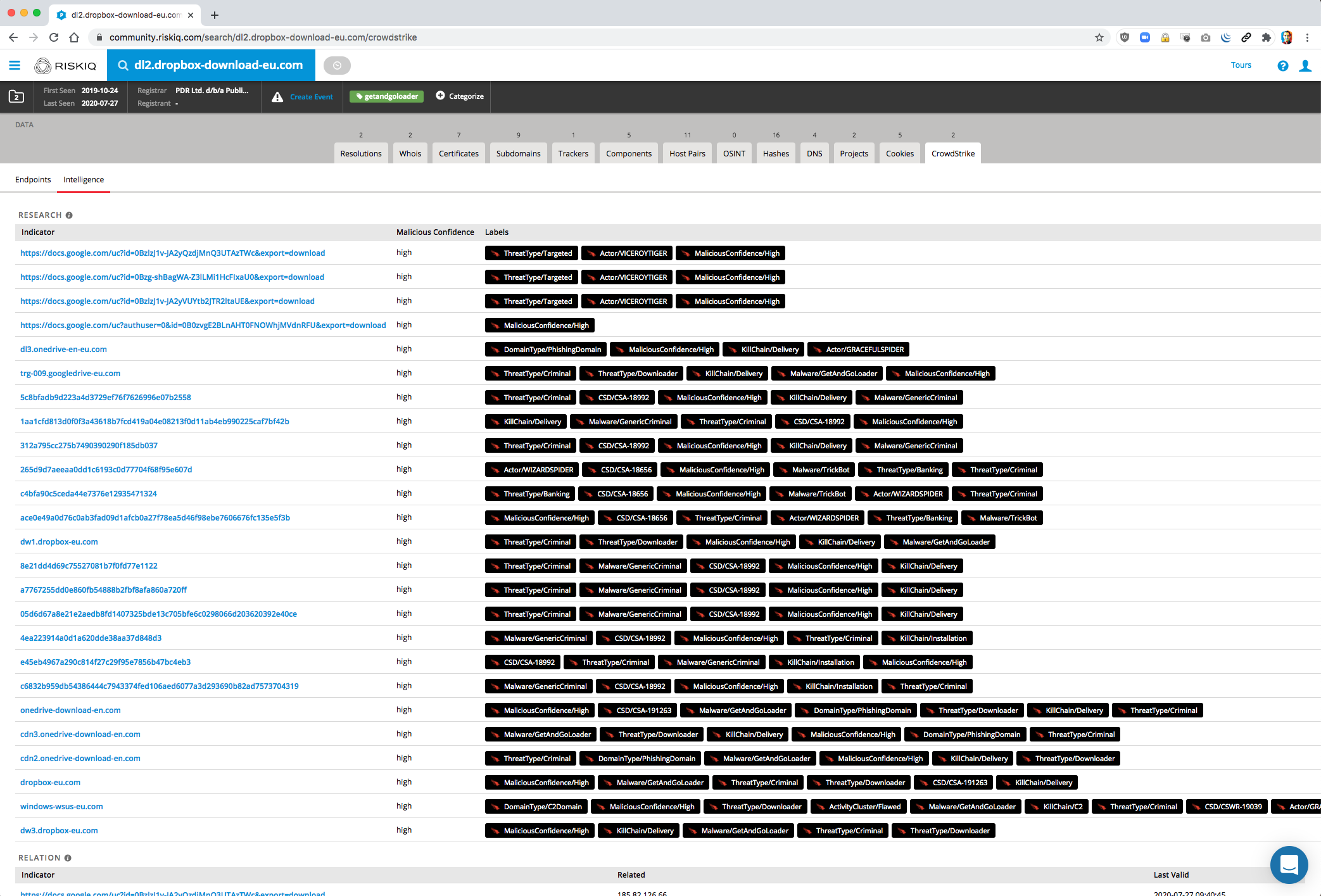
Task: Open Chrome three-dot menu
Action: point(1307,37)
